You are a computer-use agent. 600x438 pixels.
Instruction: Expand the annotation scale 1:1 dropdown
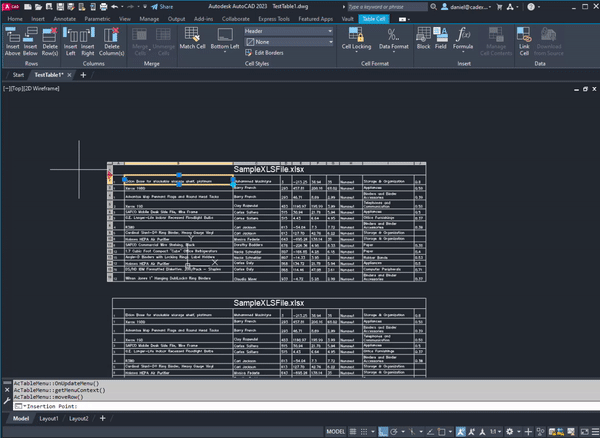click(495, 431)
